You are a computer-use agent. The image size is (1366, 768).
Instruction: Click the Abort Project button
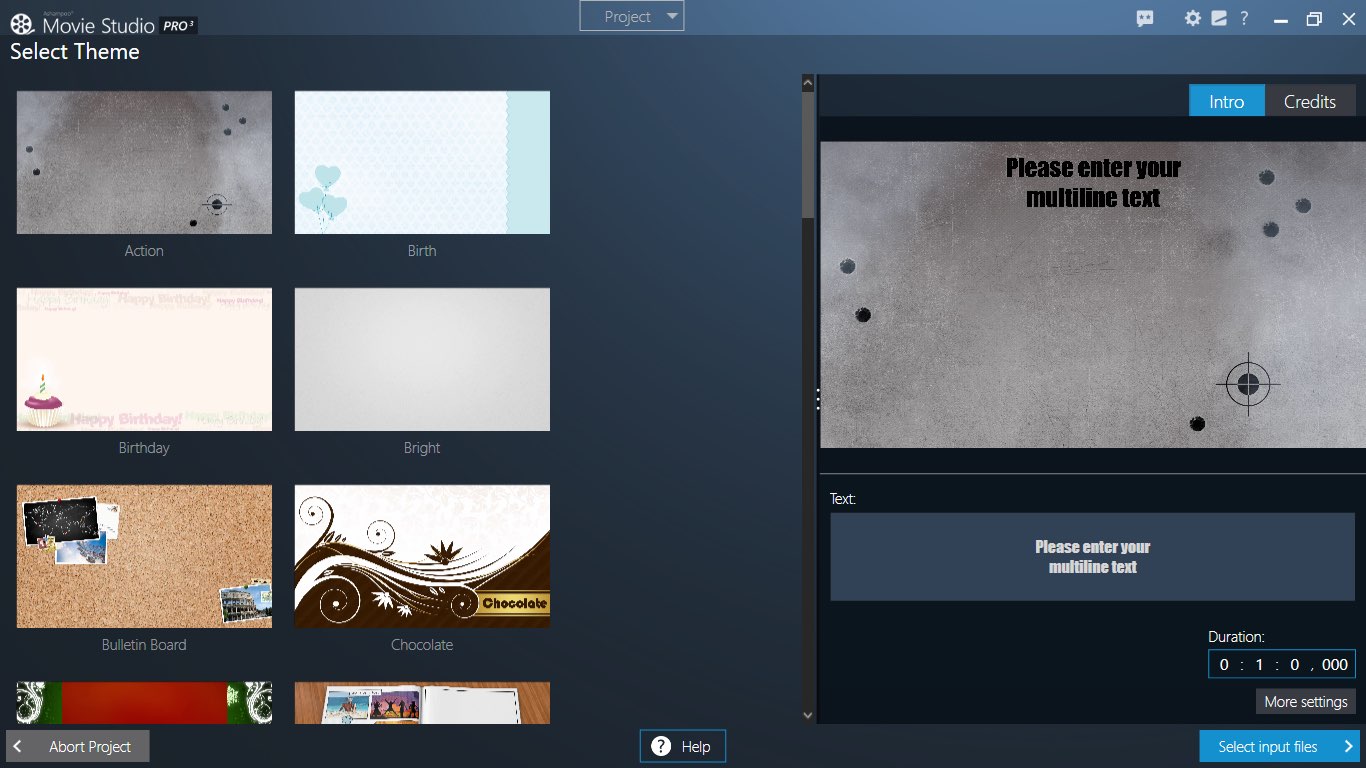click(78, 746)
